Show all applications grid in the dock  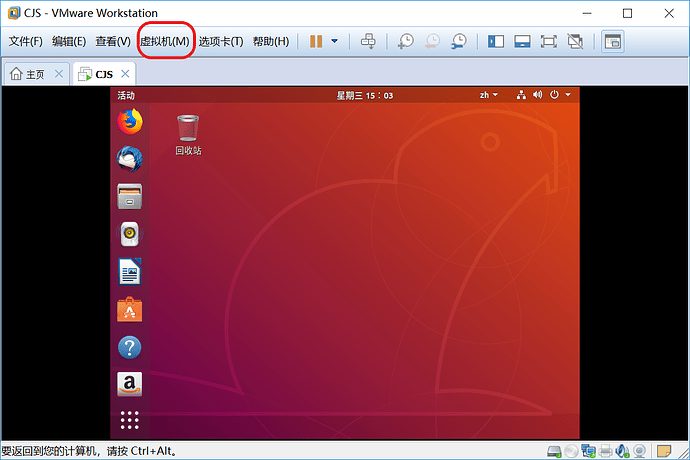point(130,420)
